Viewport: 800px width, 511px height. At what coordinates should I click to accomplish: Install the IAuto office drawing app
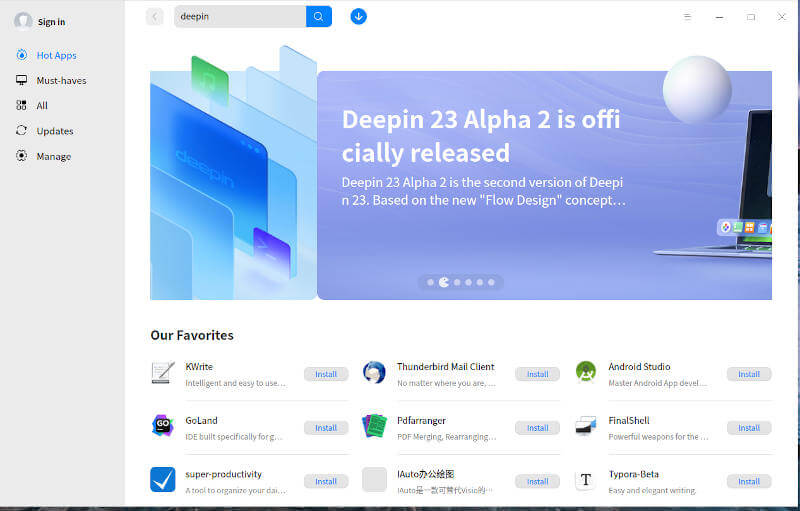[x=537, y=481]
